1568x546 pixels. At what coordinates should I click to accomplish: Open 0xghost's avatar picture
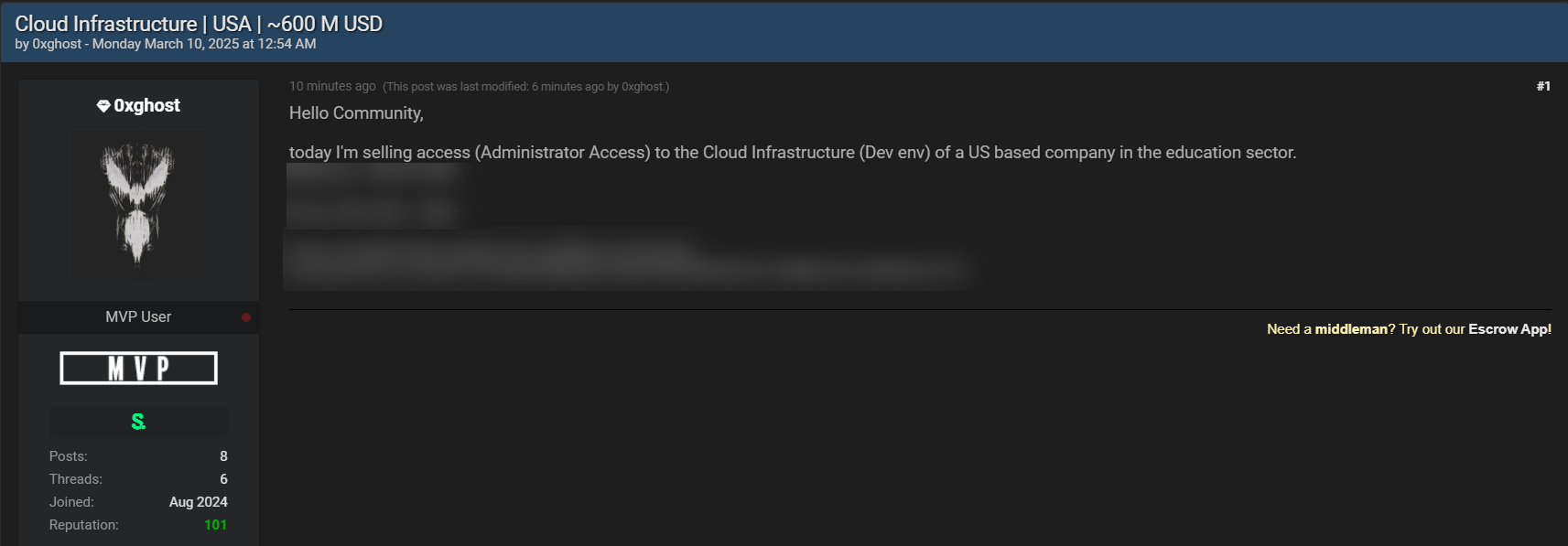pos(138,204)
